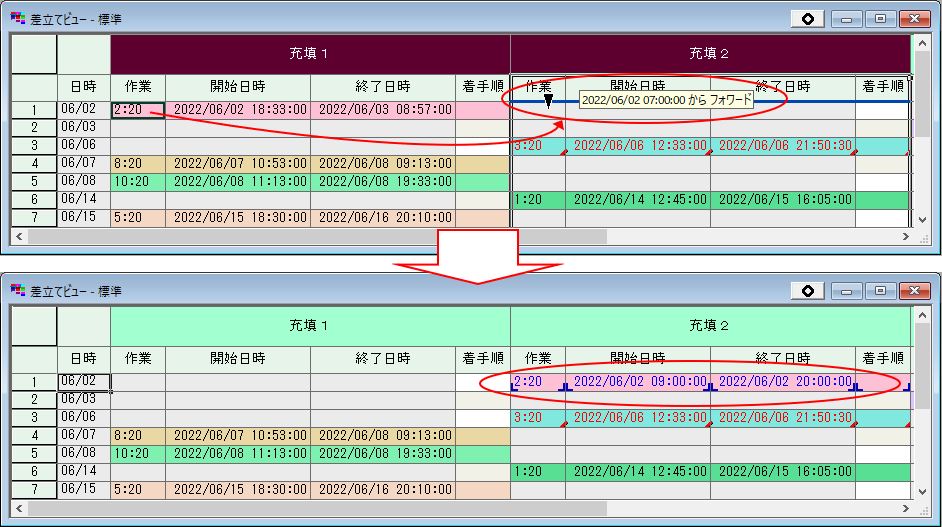Select cell 2022/06/02 09:00:00 in the lower window

[638, 382]
